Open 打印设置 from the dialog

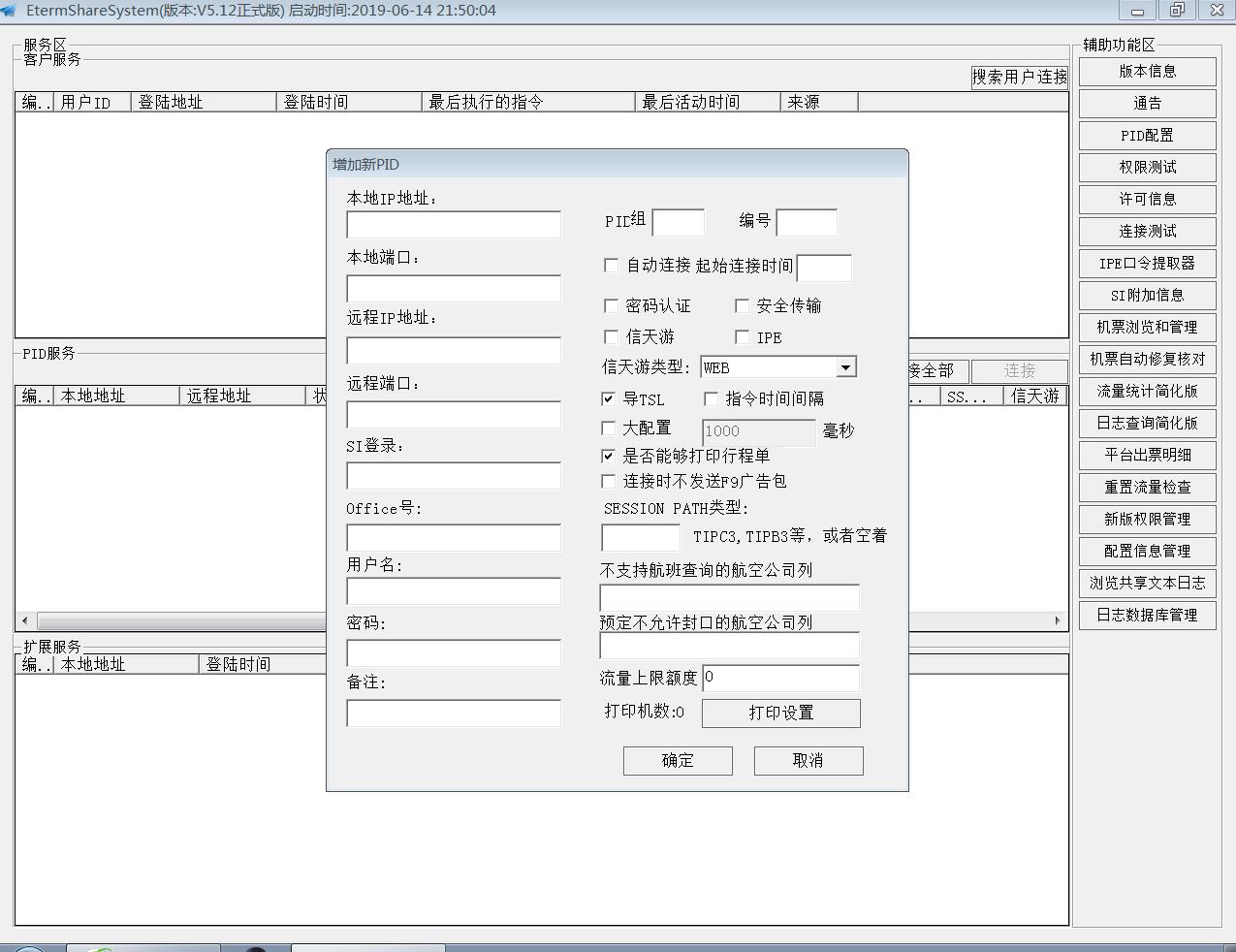tap(780, 713)
